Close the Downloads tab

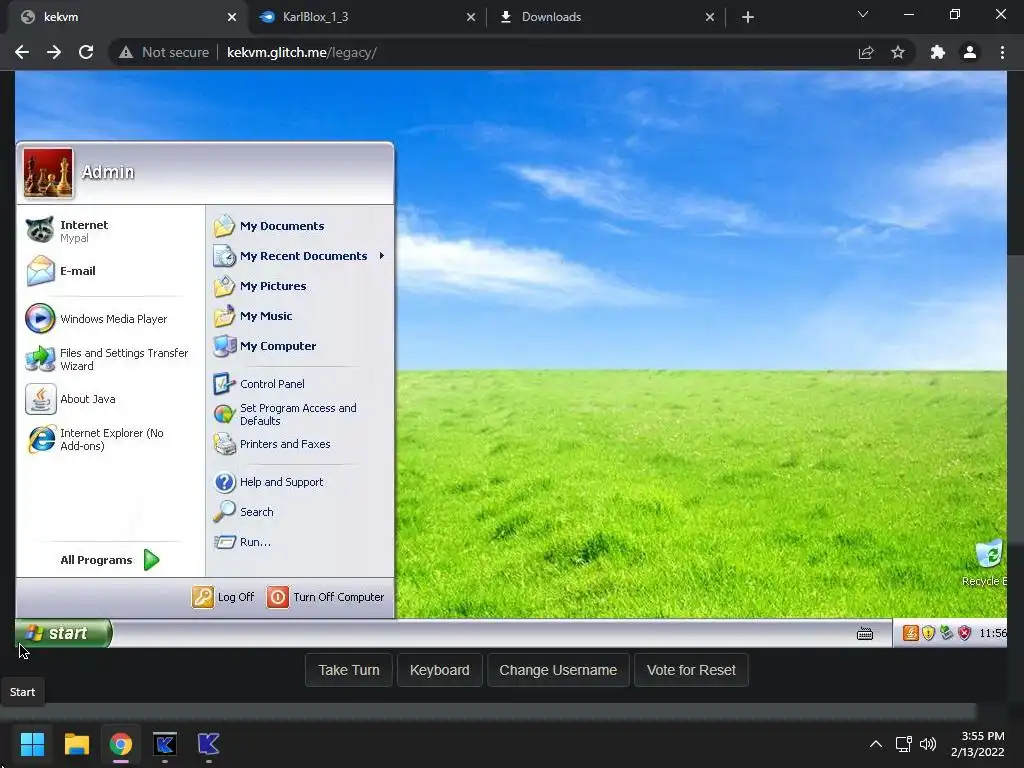(710, 17)
